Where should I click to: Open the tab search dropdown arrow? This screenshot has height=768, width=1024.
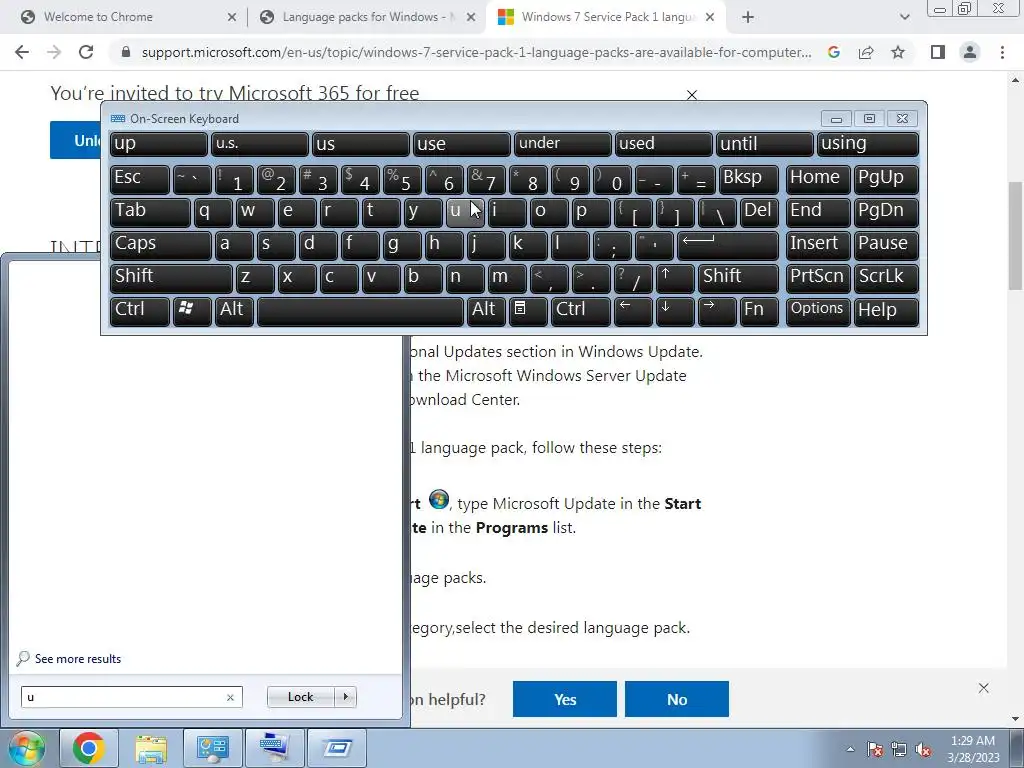click(x=904, y=18)
